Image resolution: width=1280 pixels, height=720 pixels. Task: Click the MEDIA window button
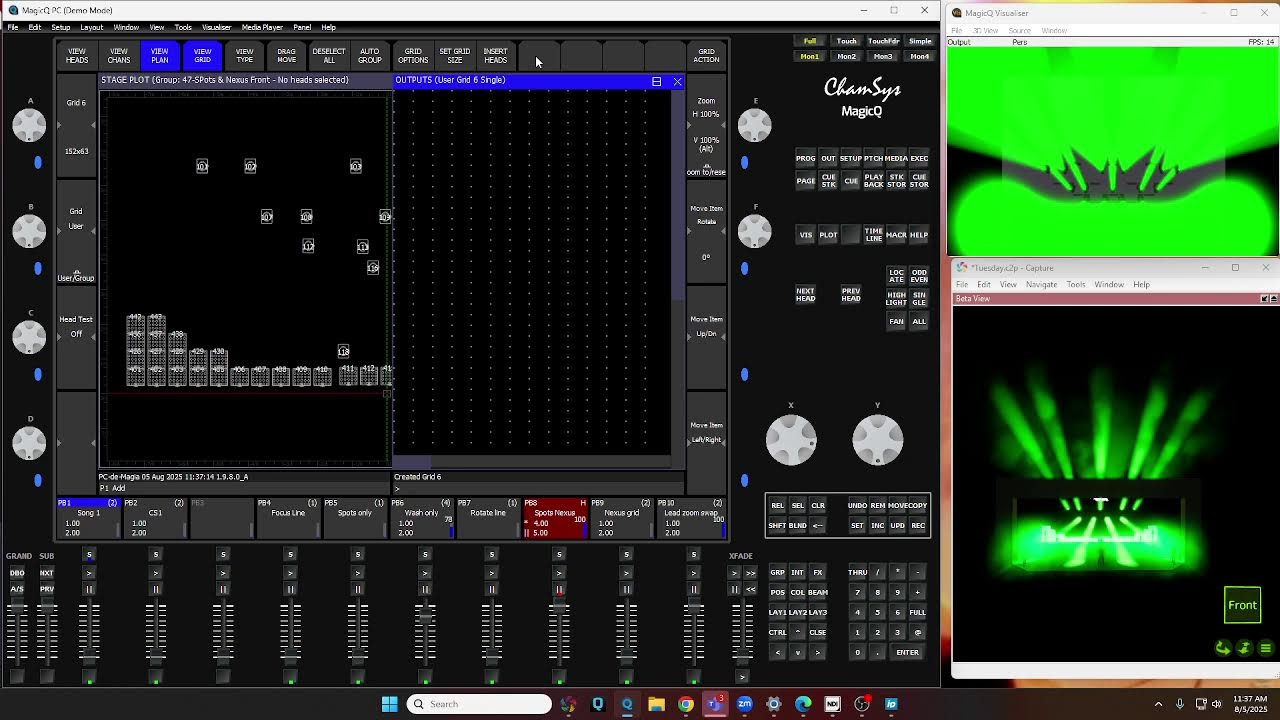point(896,158)
